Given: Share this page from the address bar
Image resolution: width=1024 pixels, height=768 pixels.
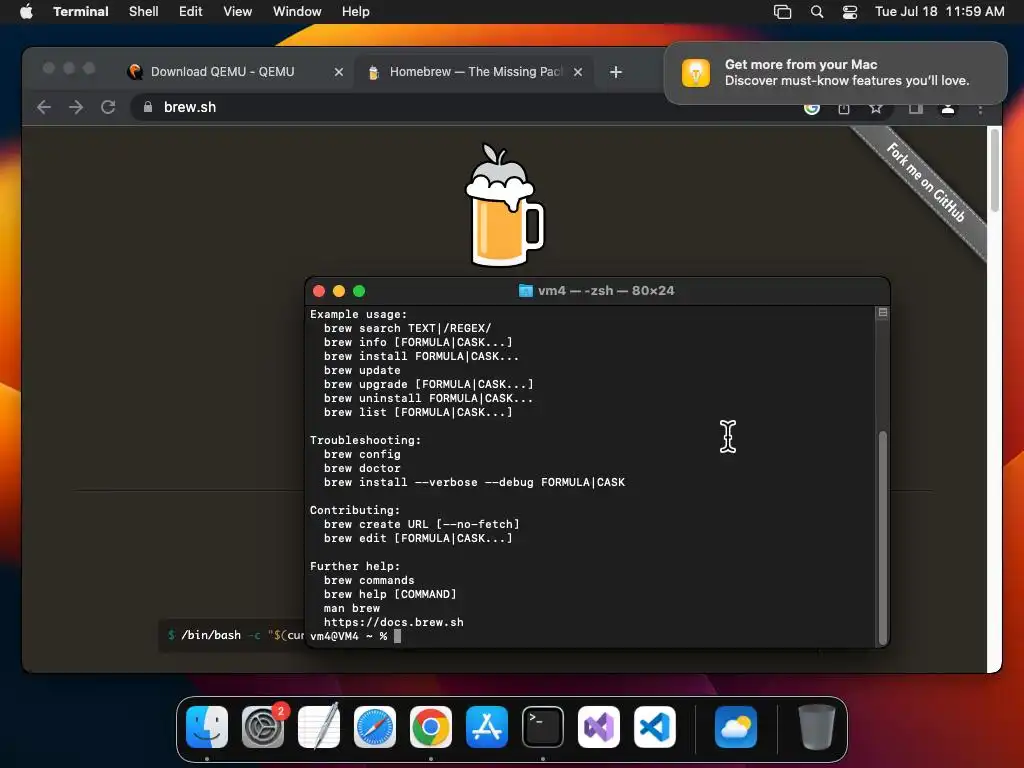Looking at the screenshot, I should click(x=844, y=108).
